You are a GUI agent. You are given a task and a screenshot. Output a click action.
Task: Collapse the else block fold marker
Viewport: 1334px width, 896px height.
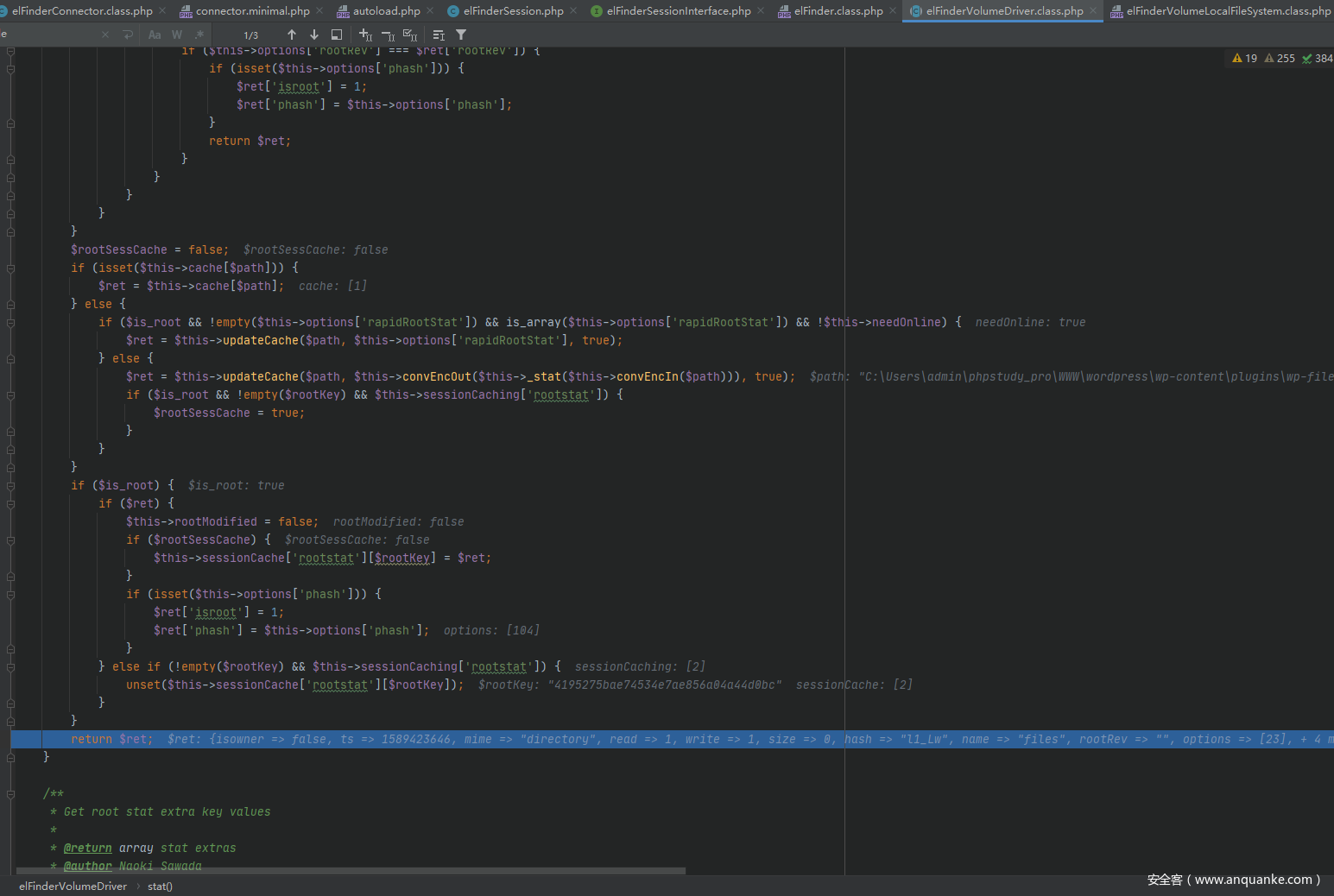pos(10,304)
